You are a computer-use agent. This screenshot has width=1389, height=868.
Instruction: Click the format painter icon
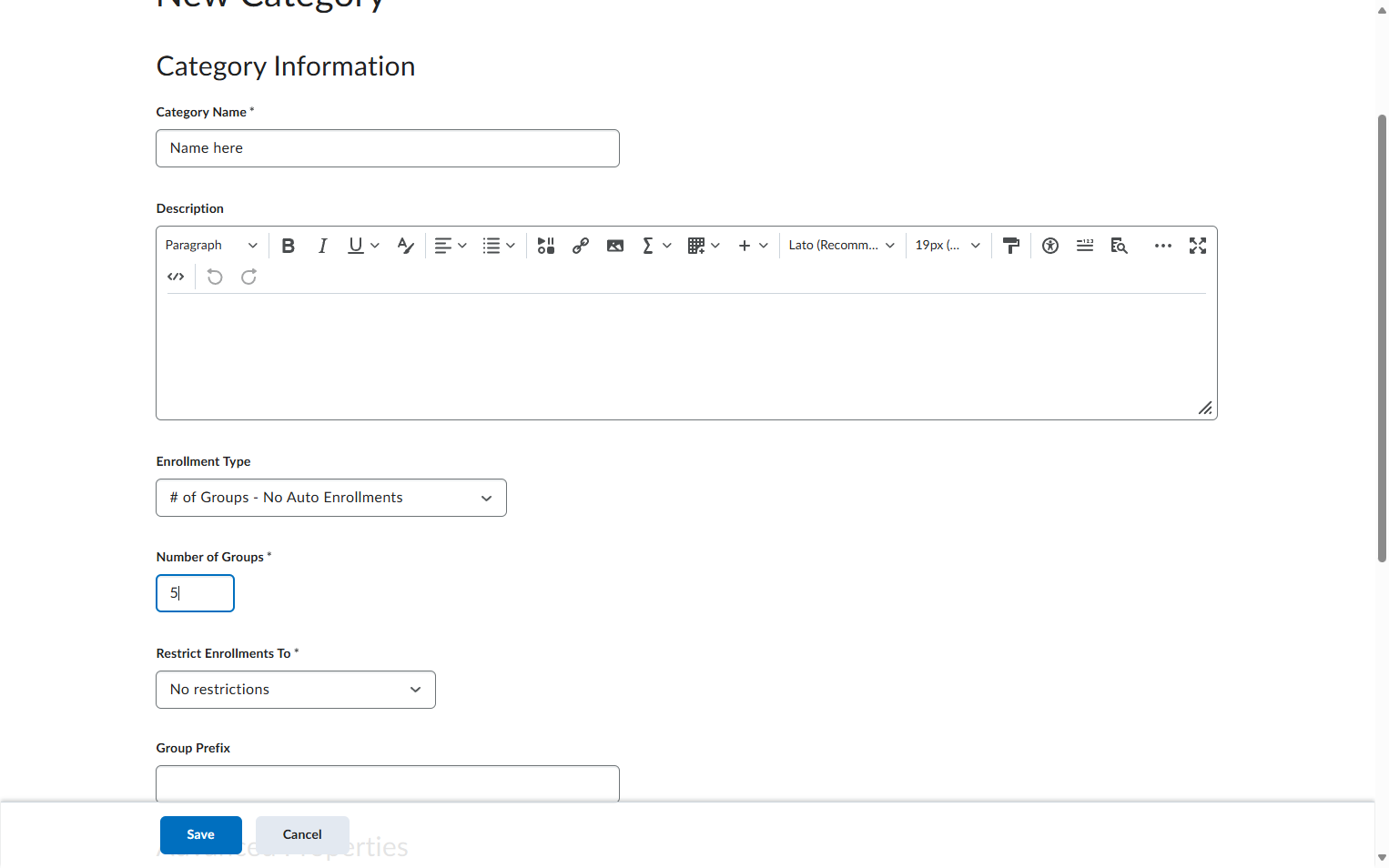click(x=1011, y=246)
